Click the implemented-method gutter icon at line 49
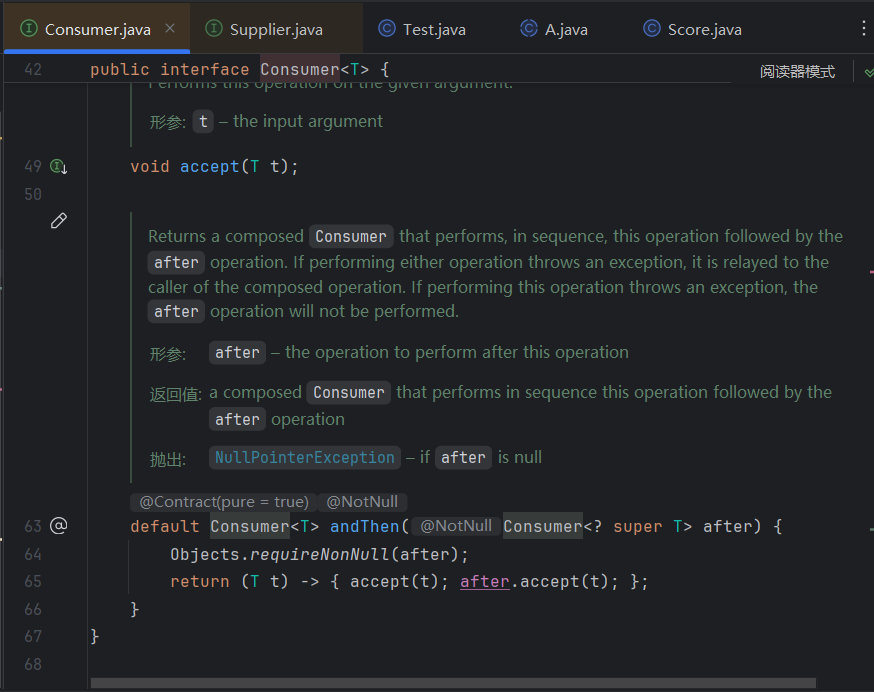The image size is (874, 692). pyautogui.click(x=59, y=166)
